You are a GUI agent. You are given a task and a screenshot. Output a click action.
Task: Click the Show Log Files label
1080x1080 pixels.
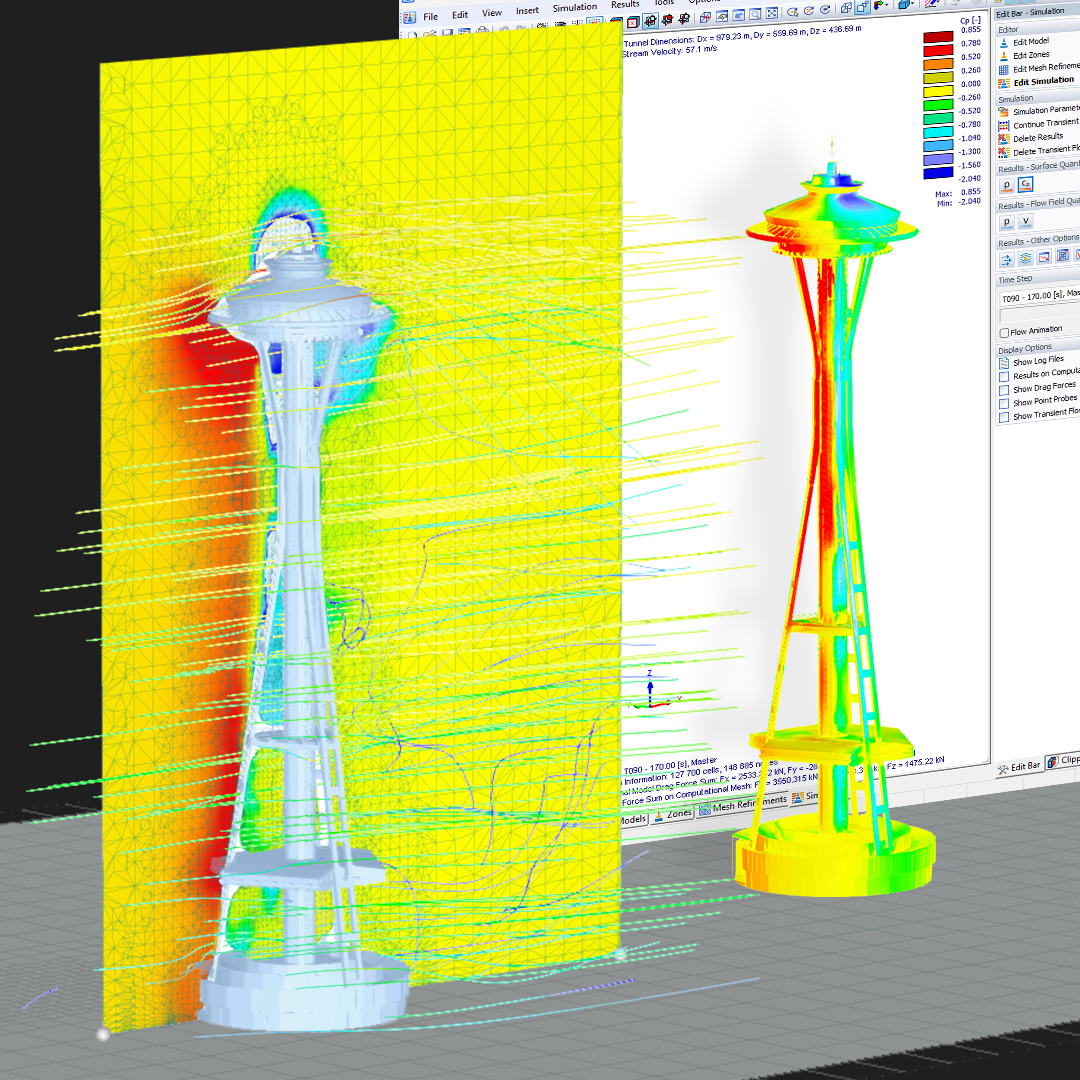point(1038,360)
